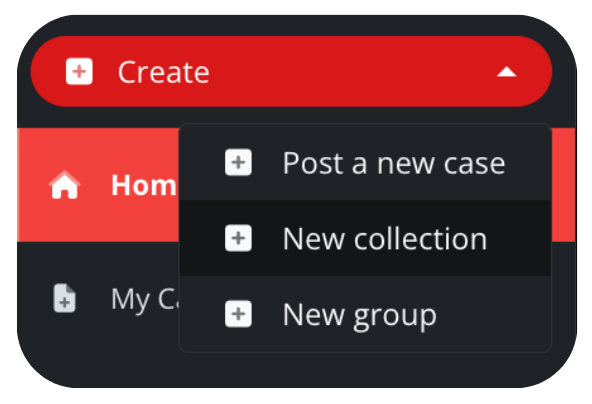Click blank space right of New group text
This screenshot has height=404, width=592.
(x=493, y=313)
